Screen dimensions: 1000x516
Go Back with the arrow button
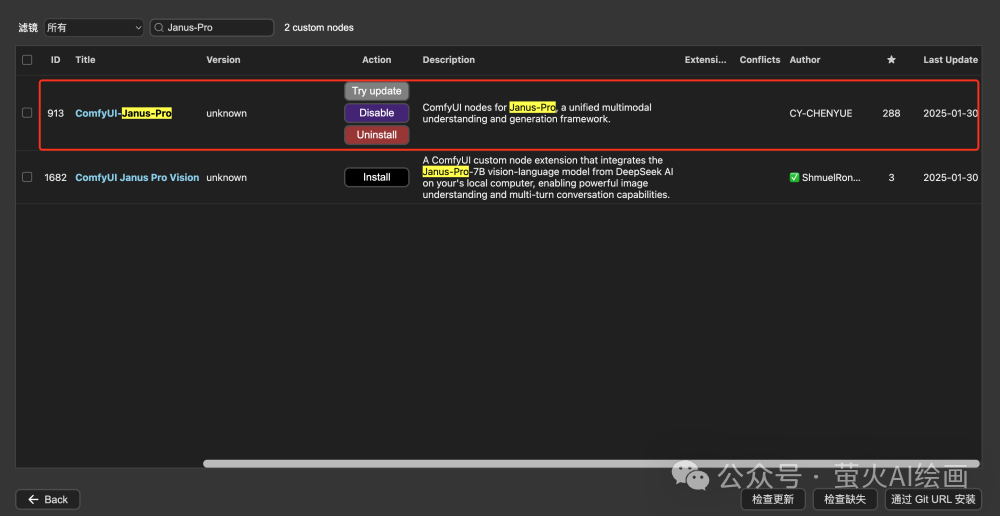tap(48, 499)
